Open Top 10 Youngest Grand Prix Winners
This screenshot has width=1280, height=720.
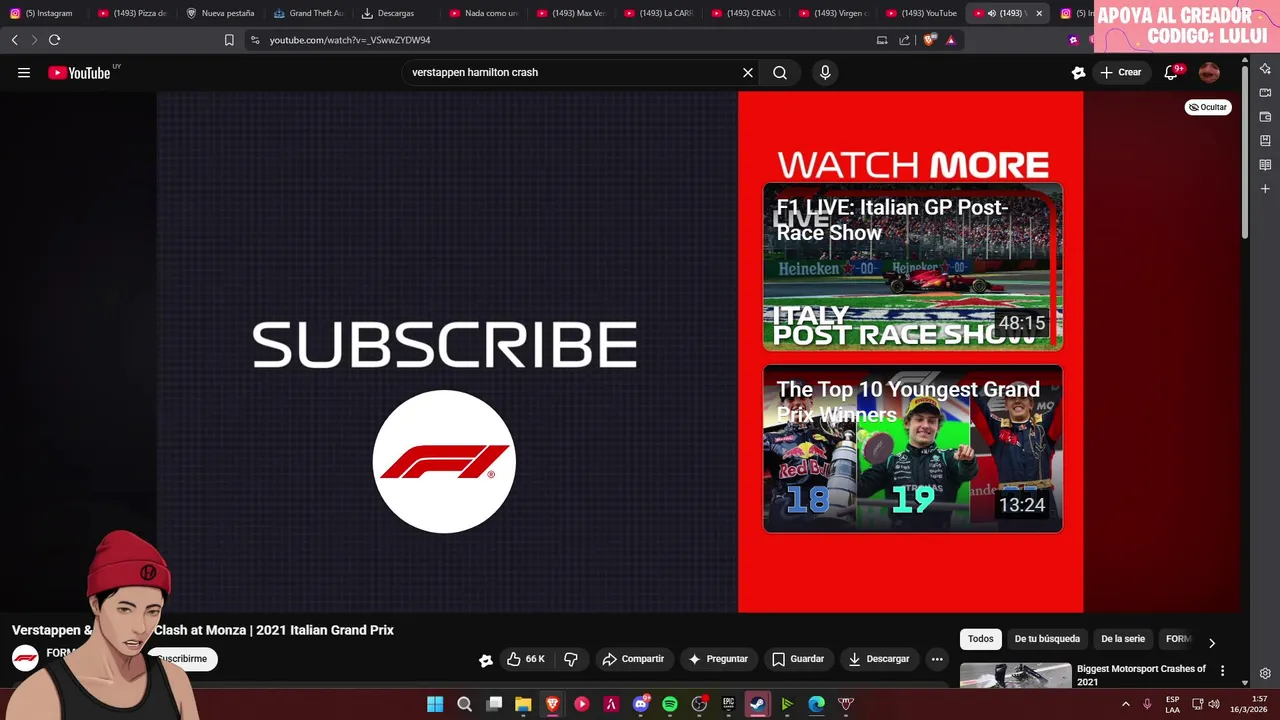click(x=912, y=449)
